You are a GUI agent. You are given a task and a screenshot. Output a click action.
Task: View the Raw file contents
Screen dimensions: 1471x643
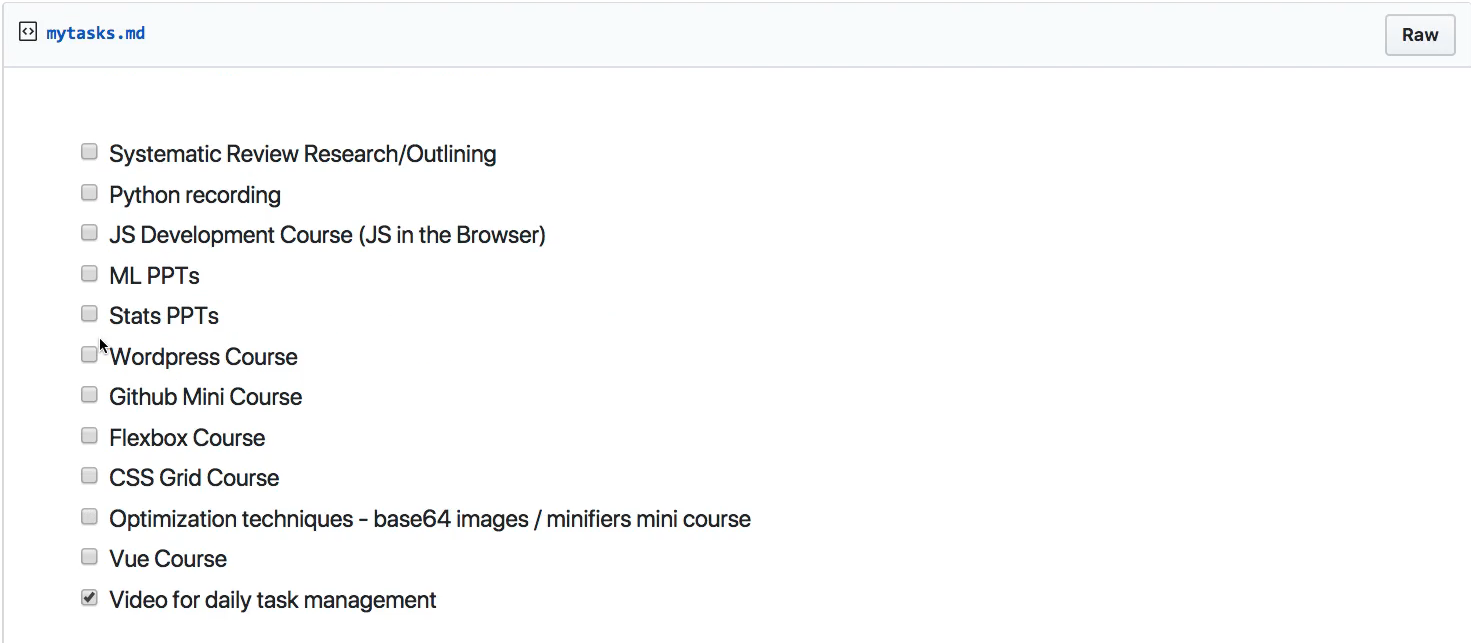1419,34
